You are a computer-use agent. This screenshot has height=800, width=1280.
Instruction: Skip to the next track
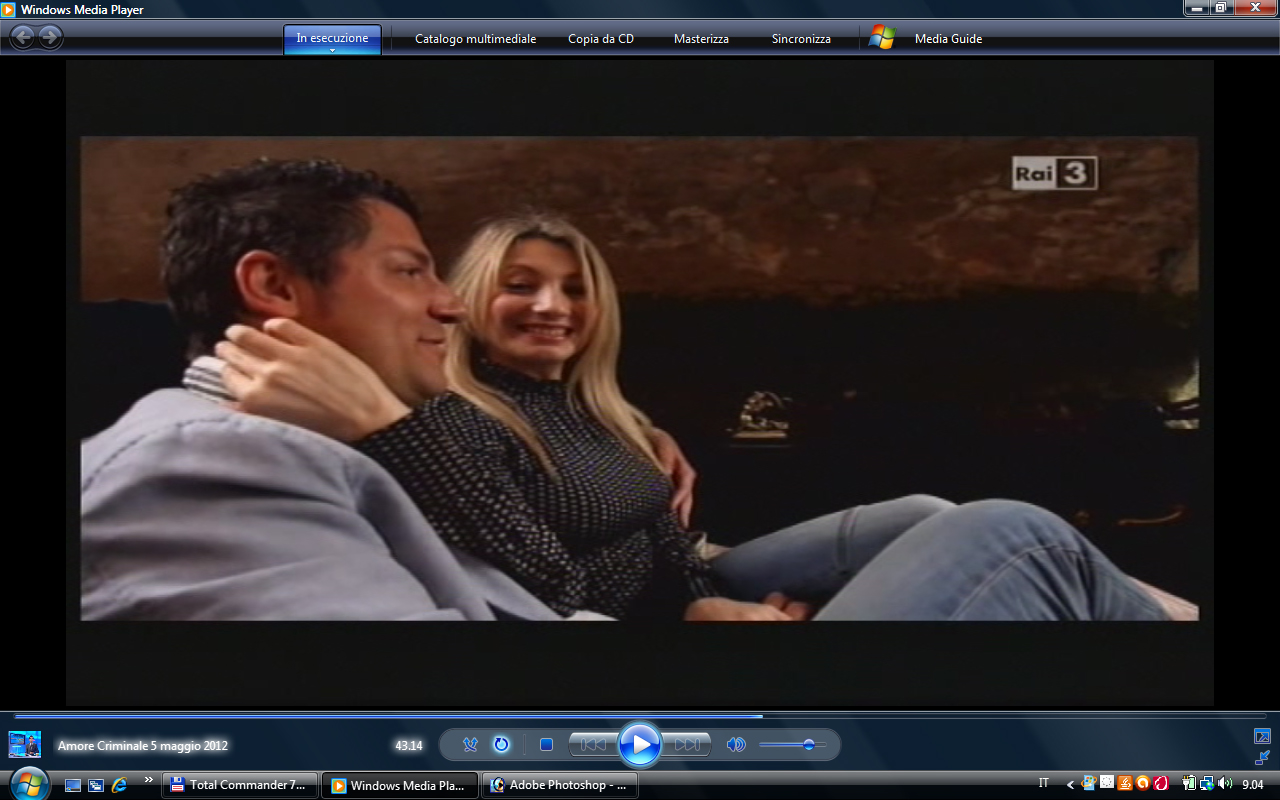[687, 744]
